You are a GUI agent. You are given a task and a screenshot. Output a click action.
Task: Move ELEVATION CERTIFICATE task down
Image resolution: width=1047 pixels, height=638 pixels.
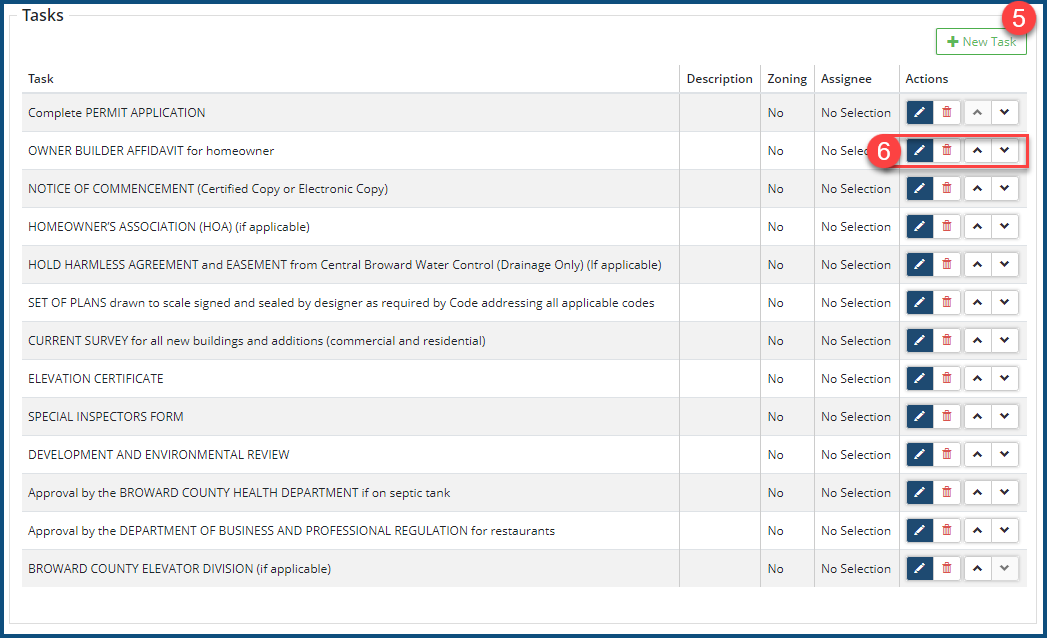1004,379
